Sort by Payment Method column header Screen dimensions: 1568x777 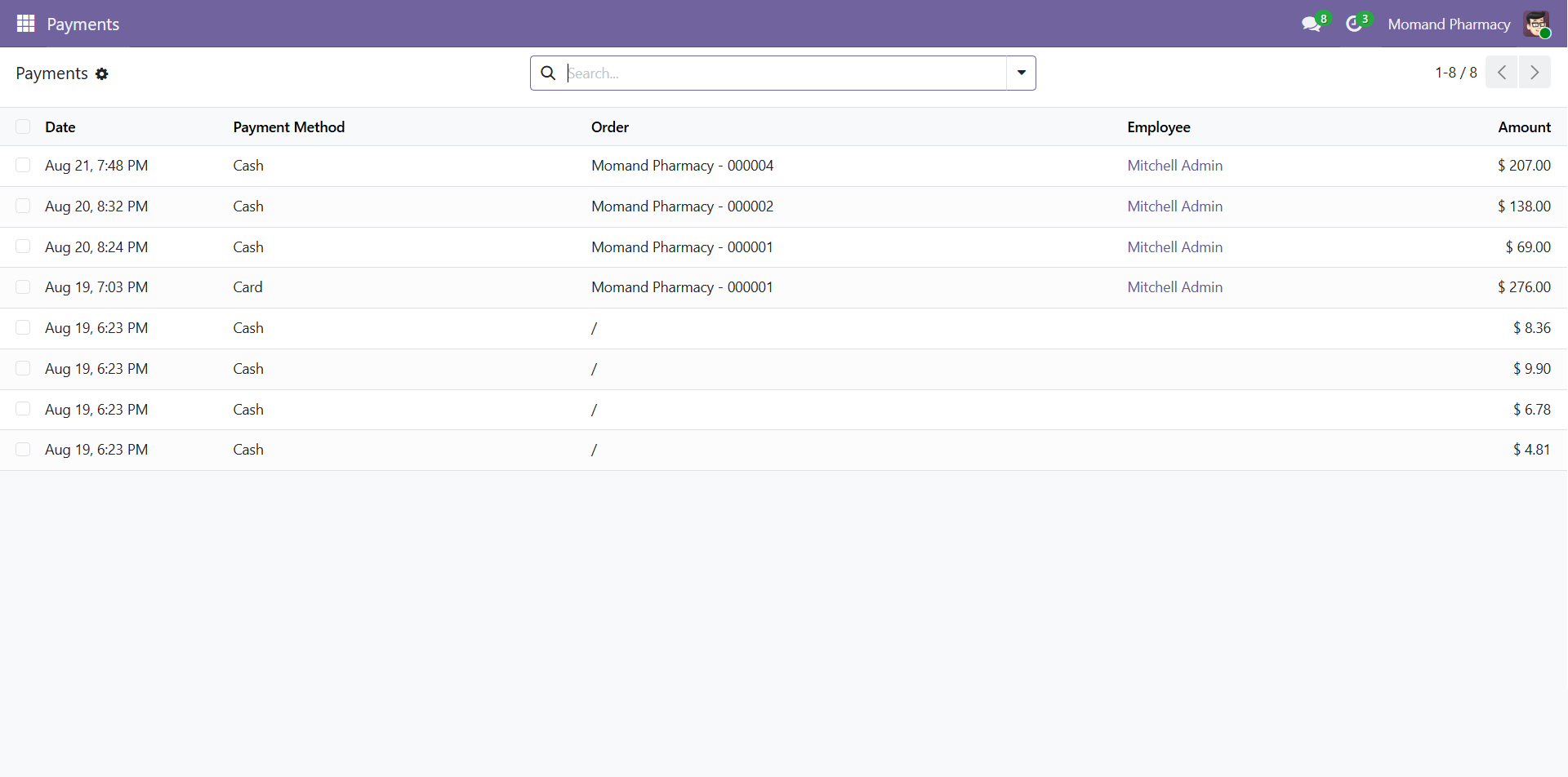(289, 127)
